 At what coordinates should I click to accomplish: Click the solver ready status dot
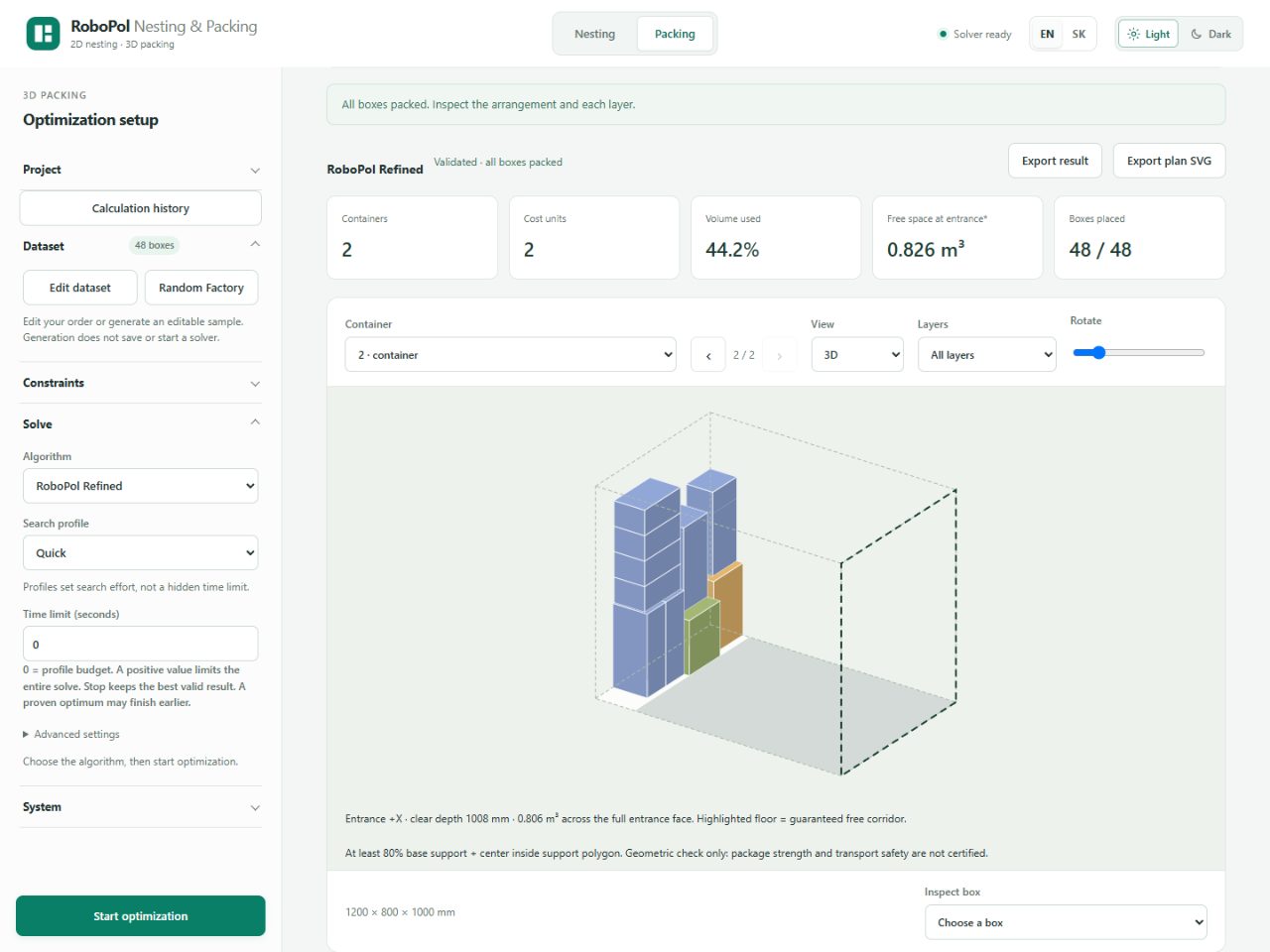943,34
